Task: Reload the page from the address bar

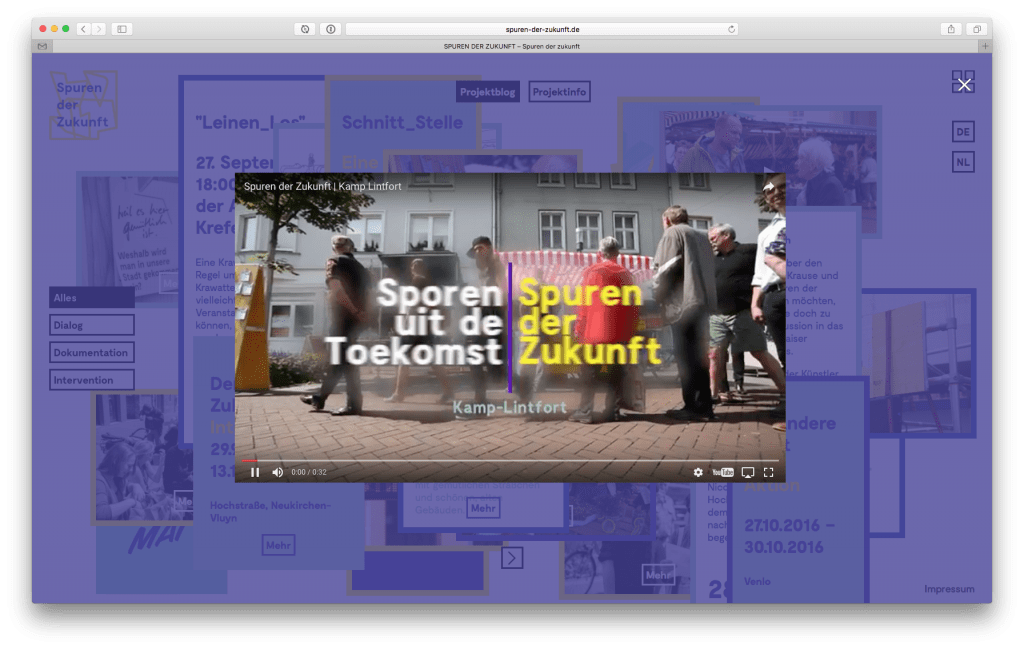Action: pos(731,29)
